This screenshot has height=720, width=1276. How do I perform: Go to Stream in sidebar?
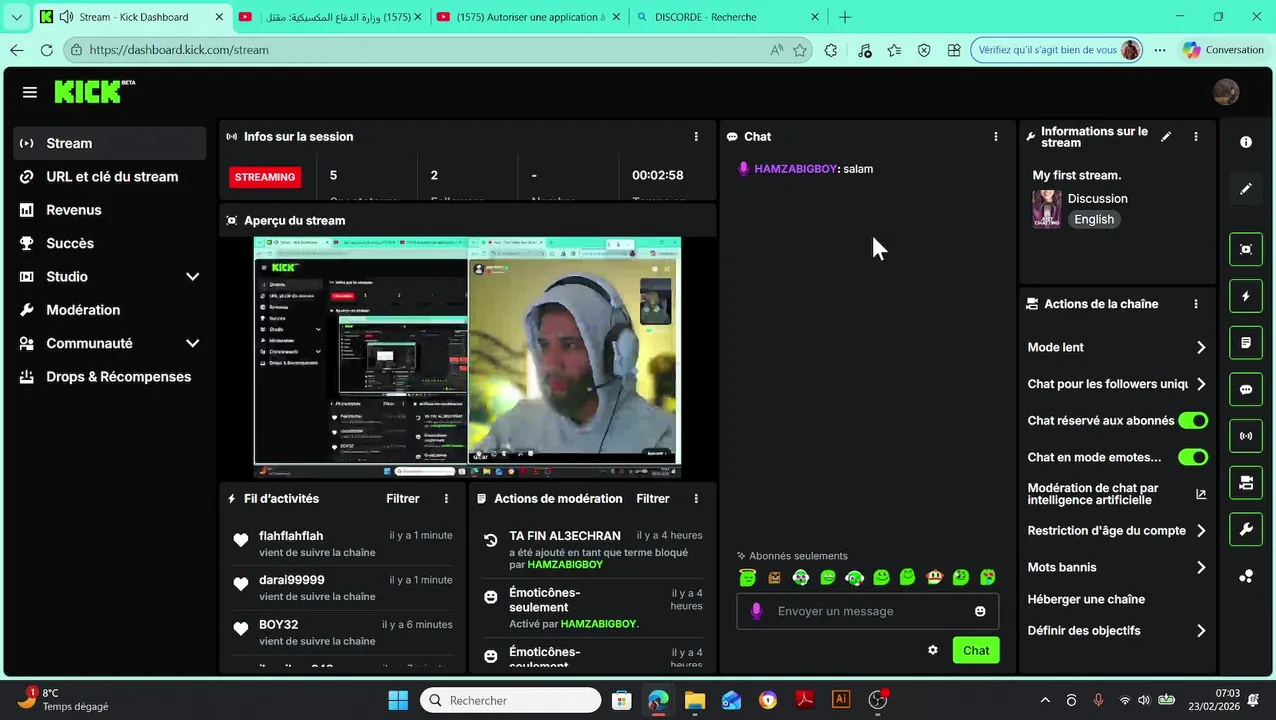pos(110,143)
